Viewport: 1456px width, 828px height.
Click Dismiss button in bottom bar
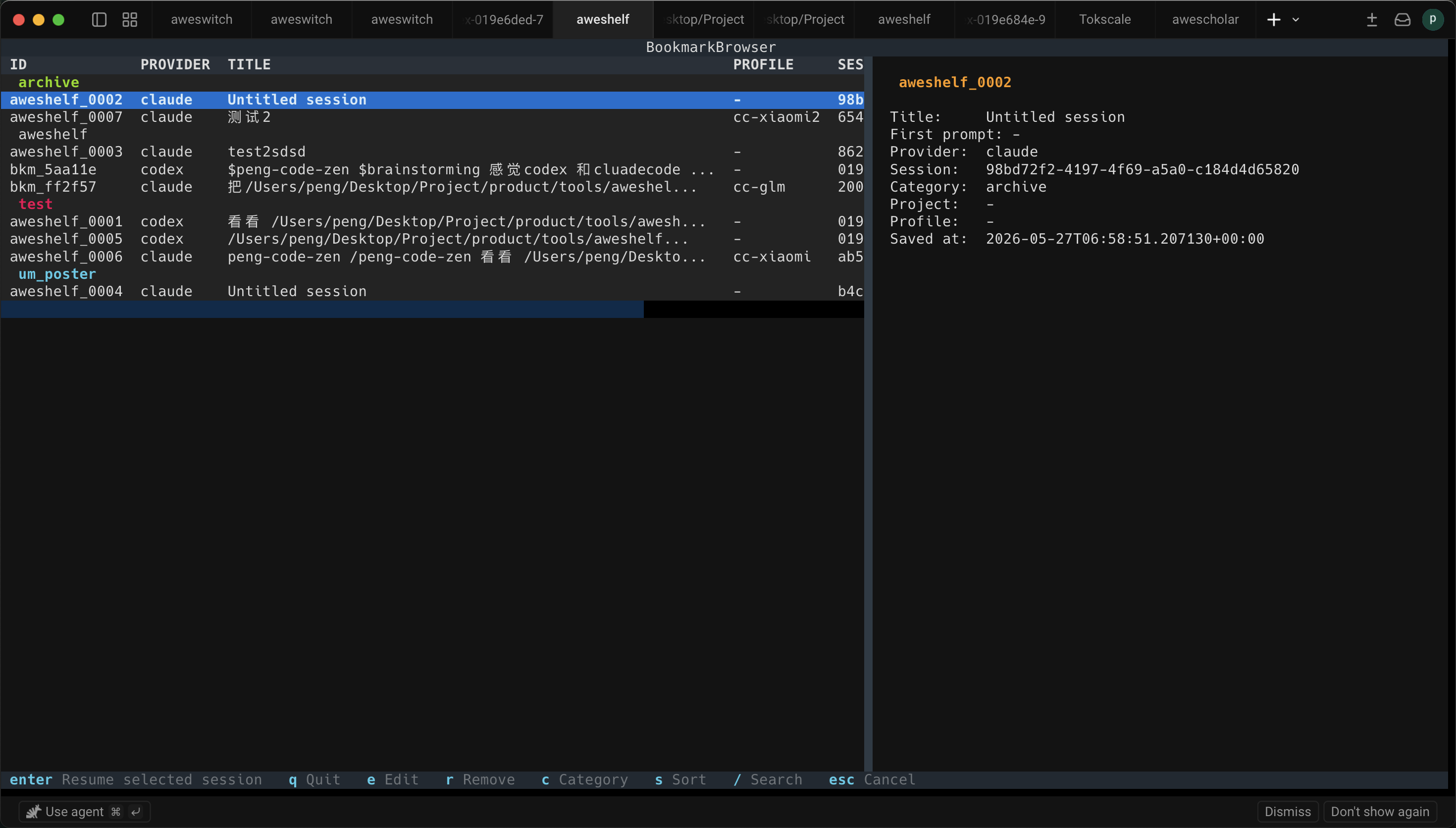coord(1288,812)
